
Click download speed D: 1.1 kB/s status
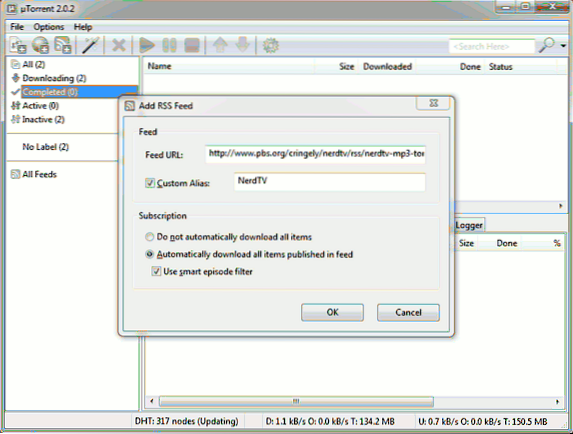coord(330,421)
